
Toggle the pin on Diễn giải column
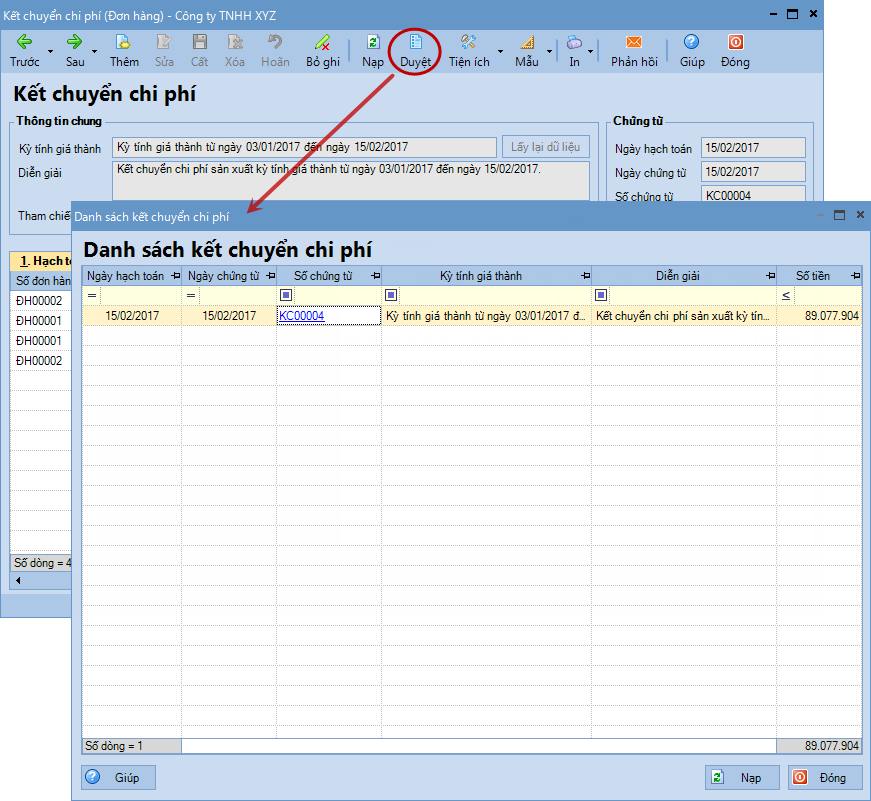coord(768,276)
